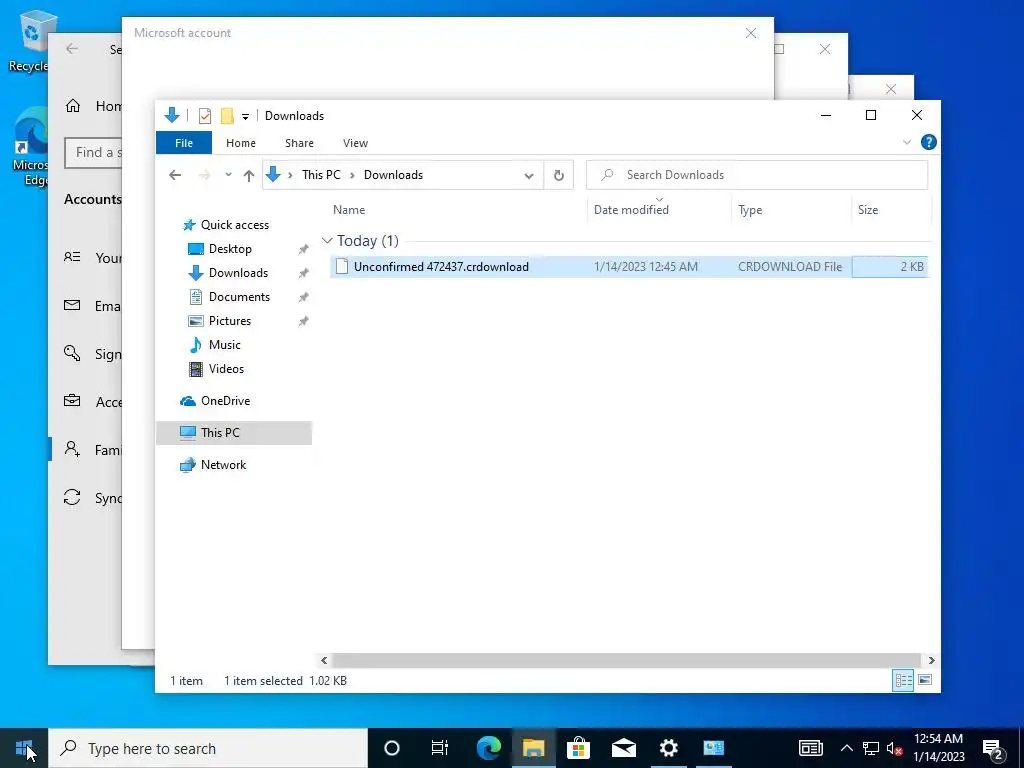The width and height of the screenshot is (1024, 768).
Task: Open Access work briefcase icon in Settings
Action: pos(72,401)
